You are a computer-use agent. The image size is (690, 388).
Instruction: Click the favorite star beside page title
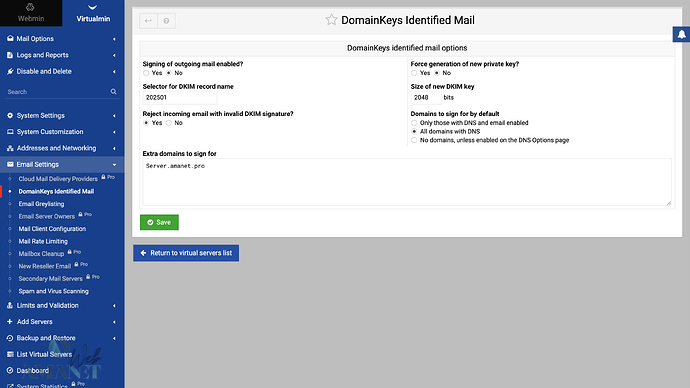pyautogui.click(x=331, y=20)
